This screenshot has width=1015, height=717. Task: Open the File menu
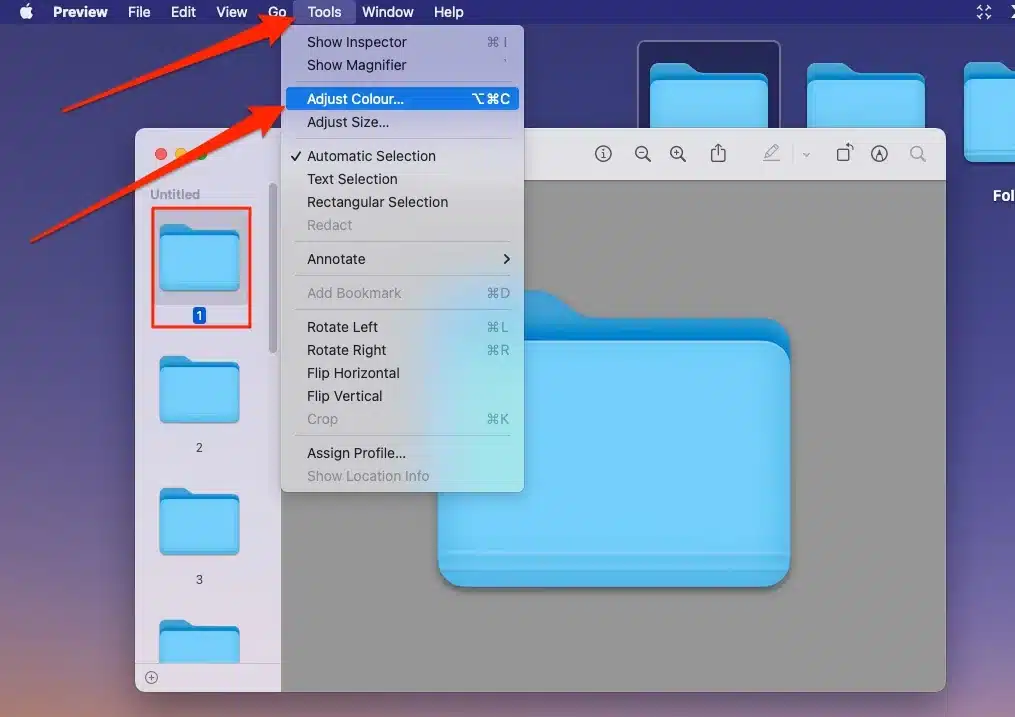pos(139,12)
